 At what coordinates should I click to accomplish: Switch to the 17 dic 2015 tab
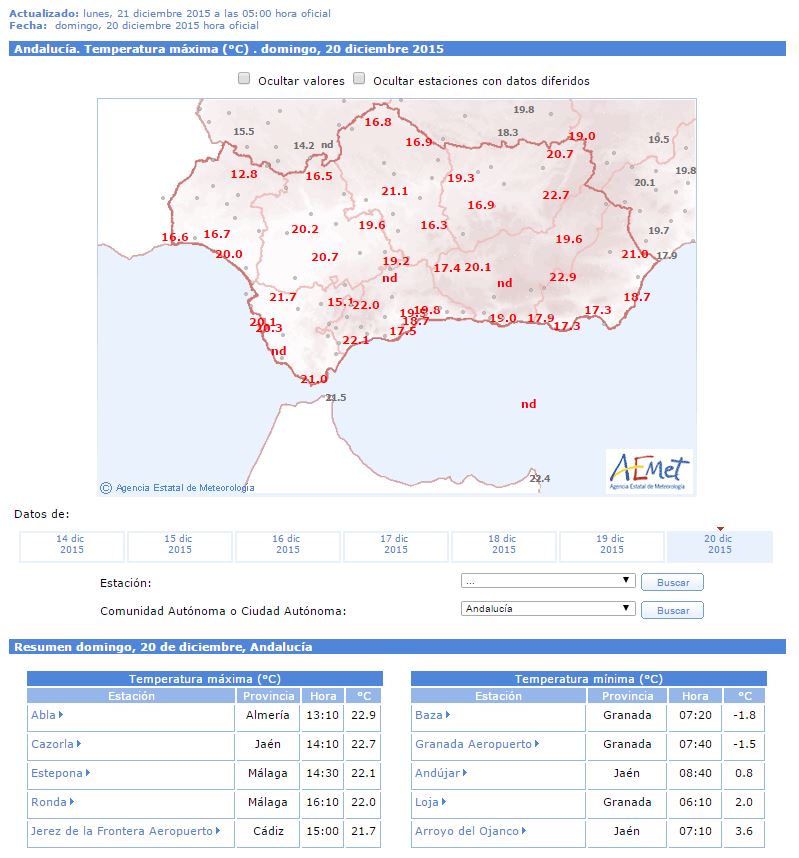[396, 545]
